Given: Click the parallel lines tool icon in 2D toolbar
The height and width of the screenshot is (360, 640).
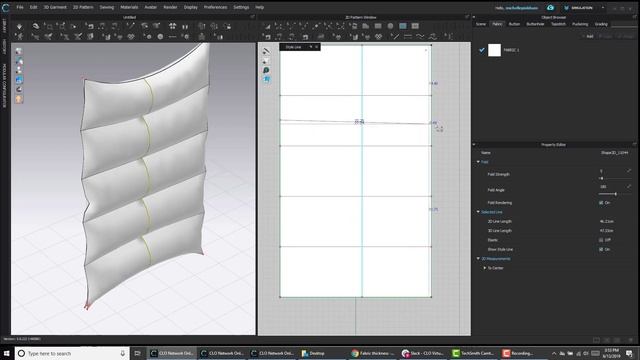Looking at the screenshot, I should coord(407,37).
